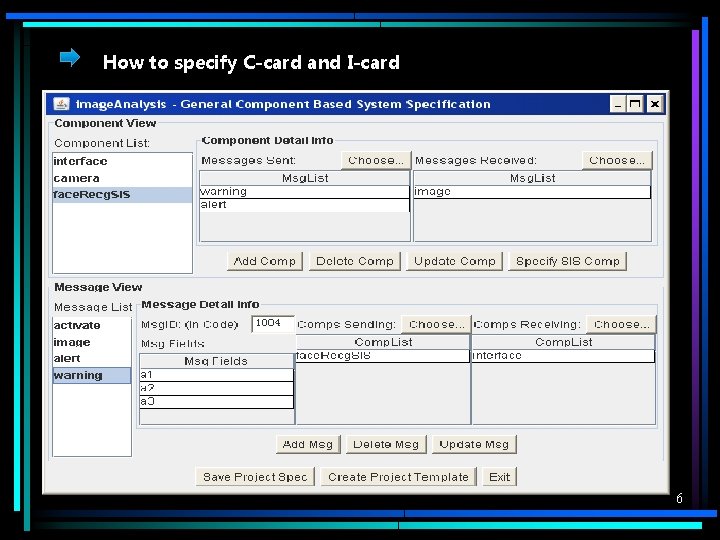Image resolution: width=720 pixels, height=540 pixels.
Task: Maximize the imageAnalysis window
Action: click(636, 104)
